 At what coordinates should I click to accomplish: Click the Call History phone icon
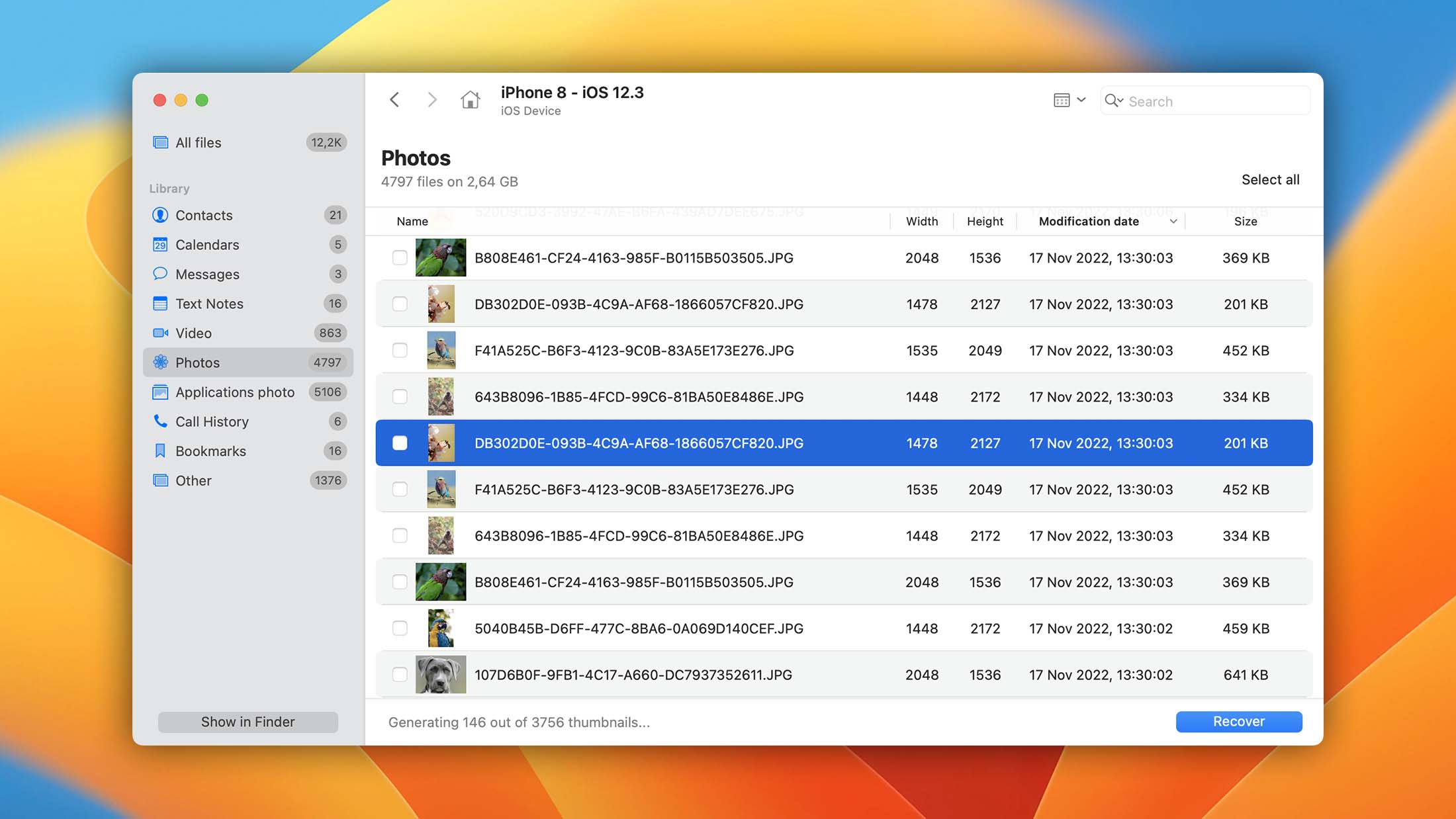click(160, 421)
